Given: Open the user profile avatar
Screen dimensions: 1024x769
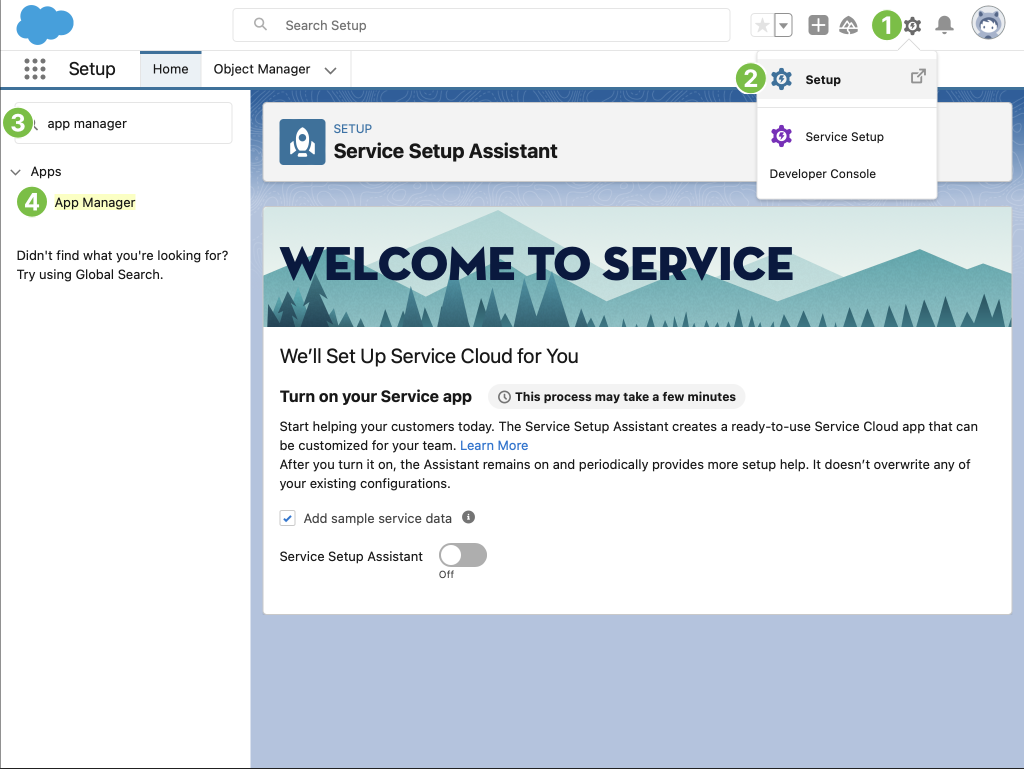Looking at the screenshot, I should 988,25.
